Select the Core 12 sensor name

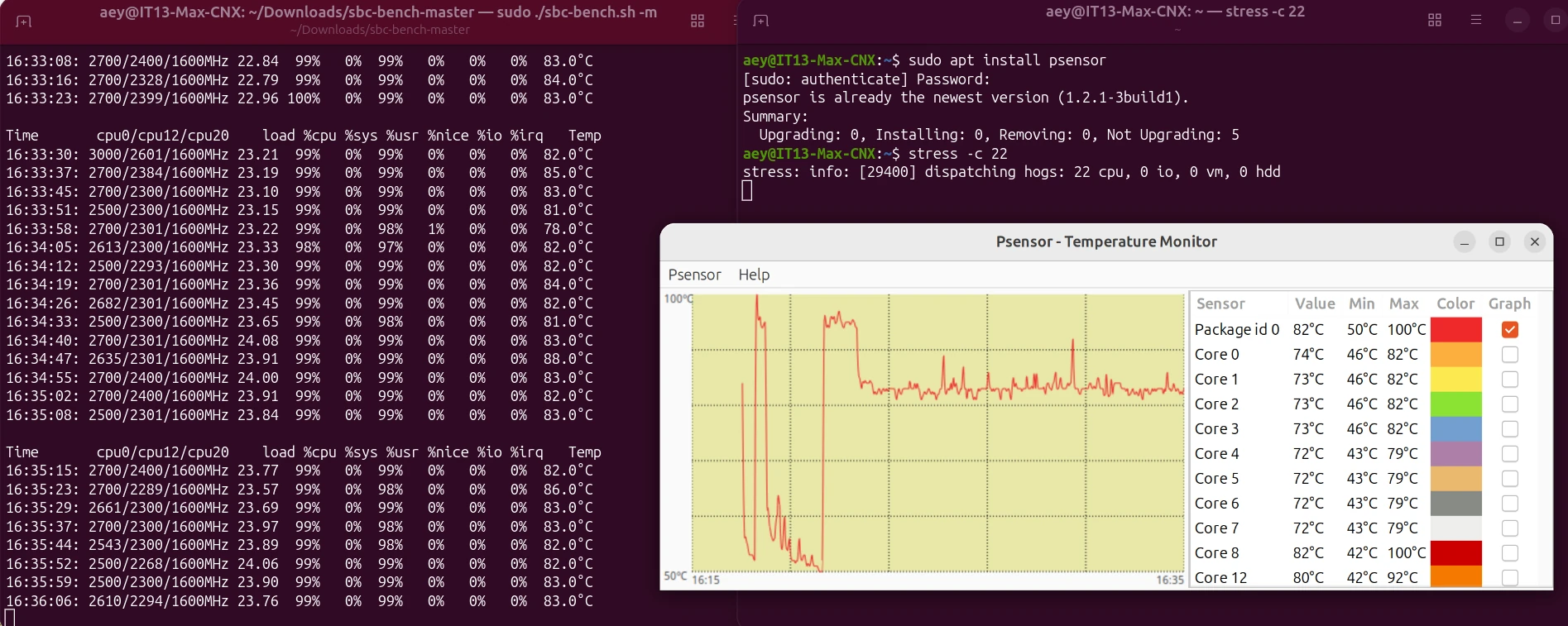point(1221,577)
